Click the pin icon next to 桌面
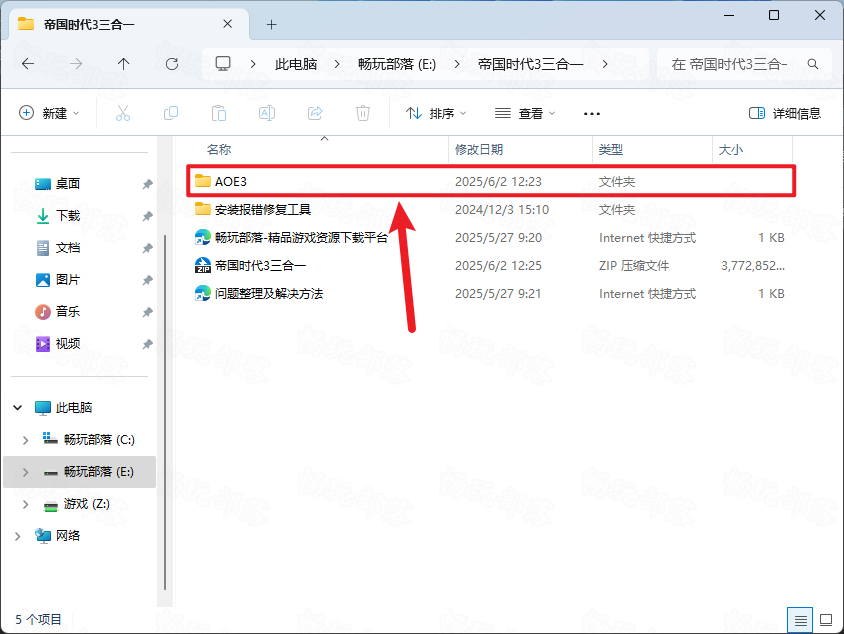 point(147,185)
